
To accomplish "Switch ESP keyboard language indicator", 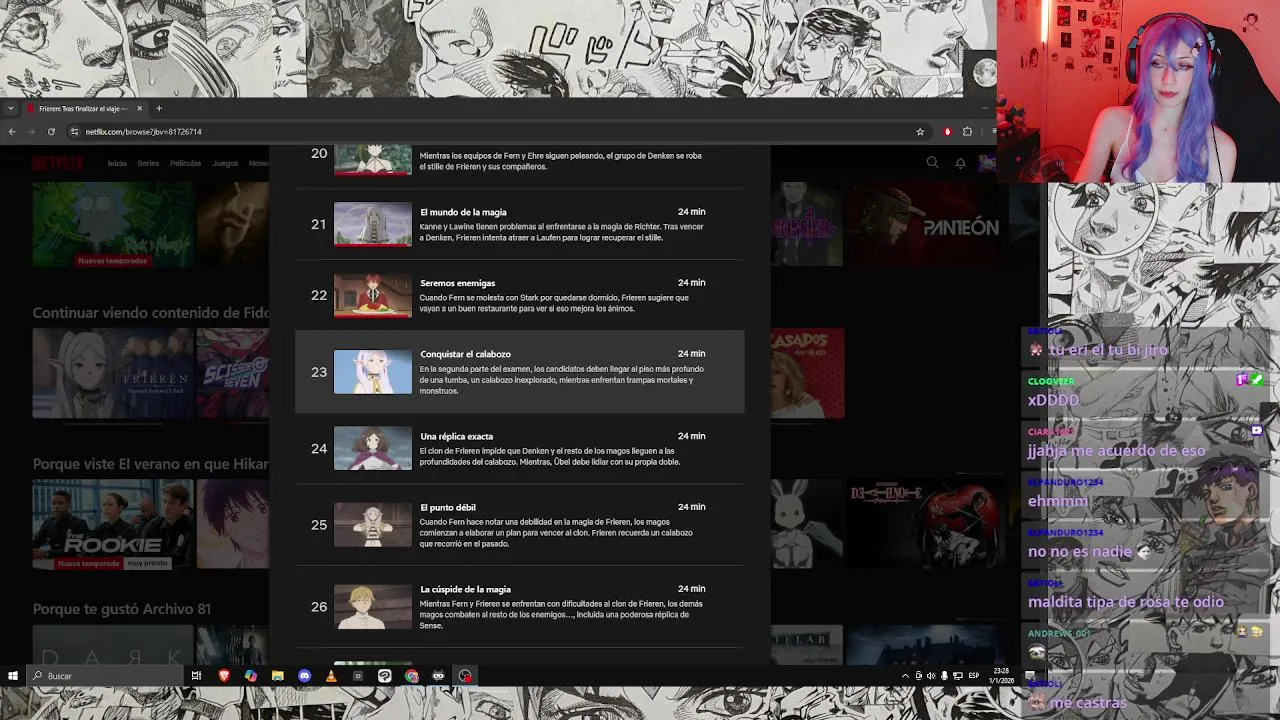I will click(973, 676).
